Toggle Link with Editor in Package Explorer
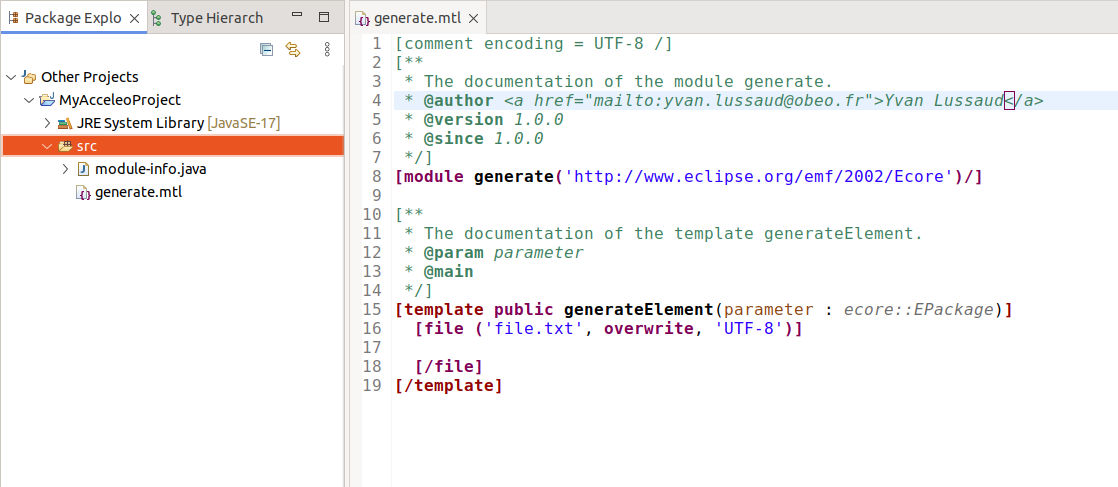The width and height of the screenshot is (1118, 487). click(293, 49)
